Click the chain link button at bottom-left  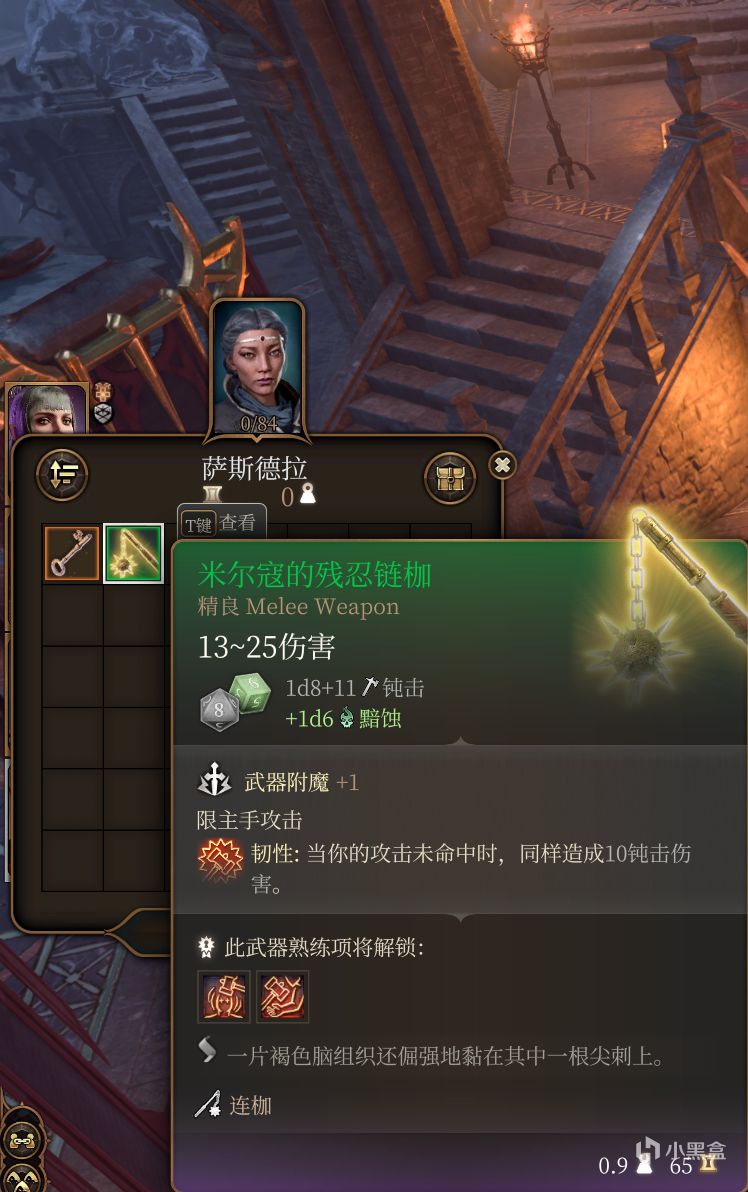click(x=23, y=1138)
